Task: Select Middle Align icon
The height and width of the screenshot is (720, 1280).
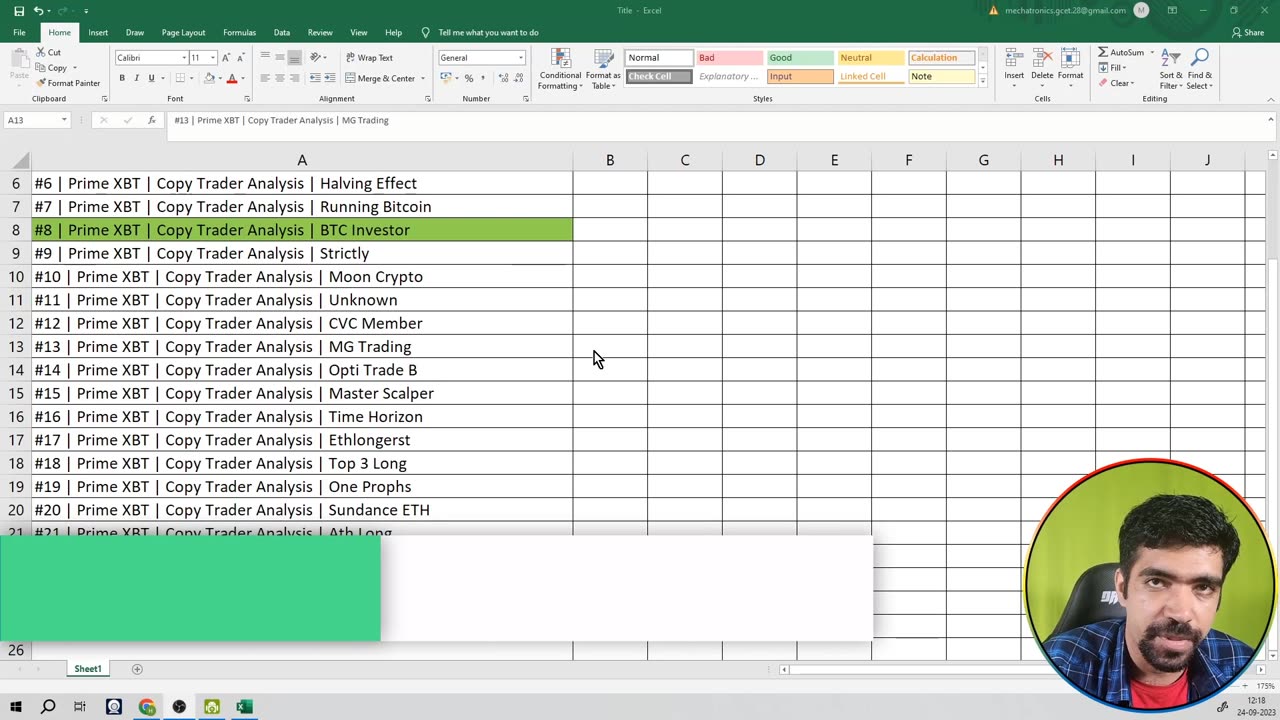Action: pyautogui.click(x=280, y=57)
